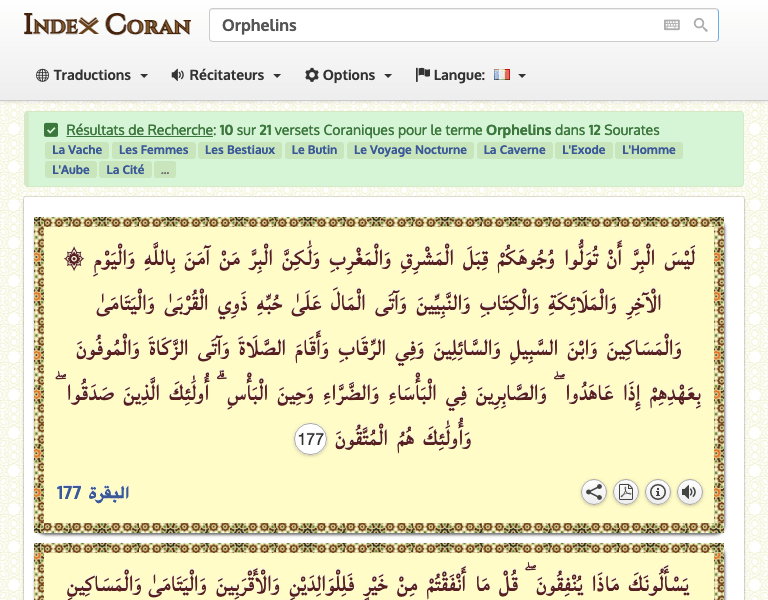Image resolution: width=768 pixels, height=600 pixels.
Task: Share verse 177 of Al-Baqara
Action: 594,492
